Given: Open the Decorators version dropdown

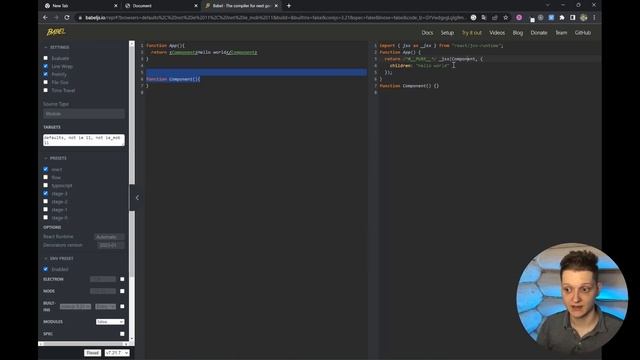Looking at the screenshot, I should [x=111, y=245].
